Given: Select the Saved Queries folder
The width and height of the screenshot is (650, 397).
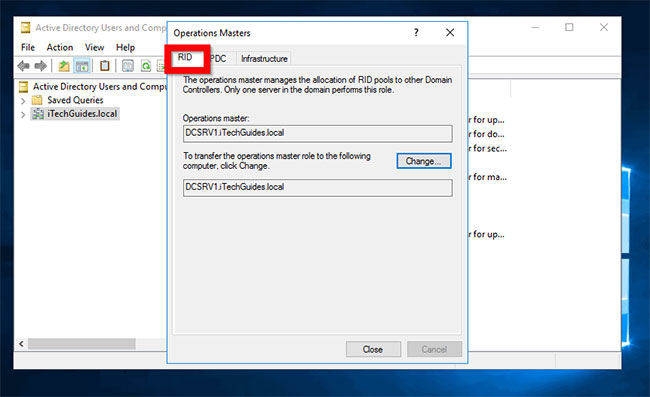Looking at the screenshot, I should 75,100.
